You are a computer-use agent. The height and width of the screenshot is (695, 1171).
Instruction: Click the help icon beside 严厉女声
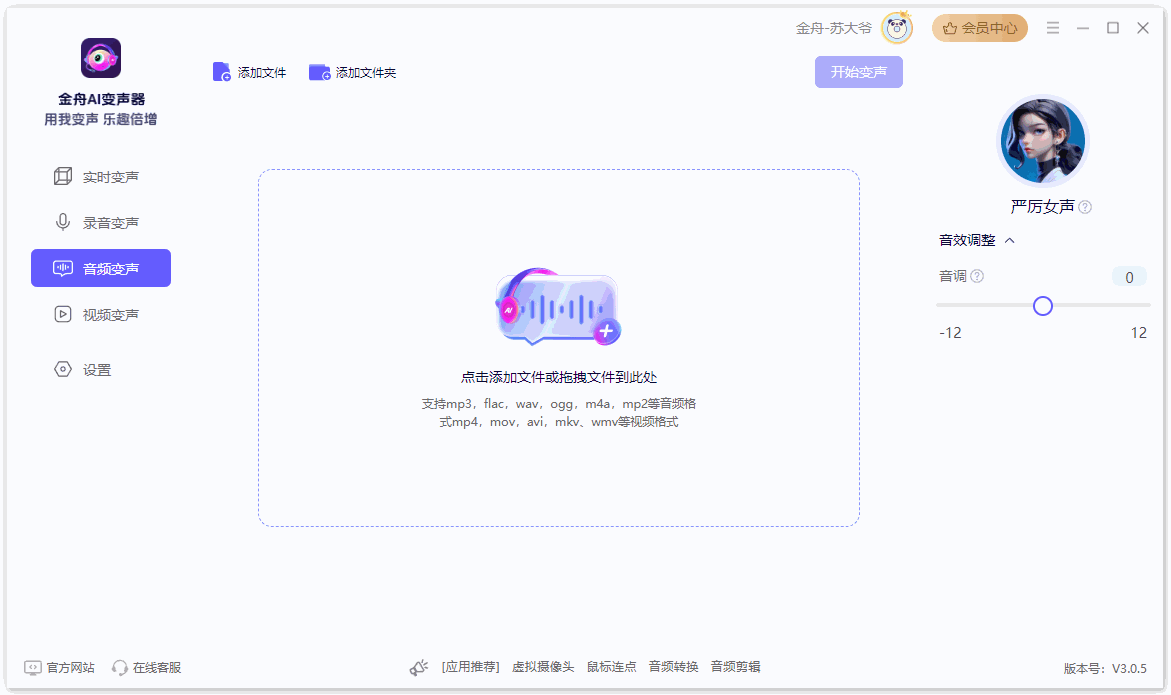(1085, 207)
